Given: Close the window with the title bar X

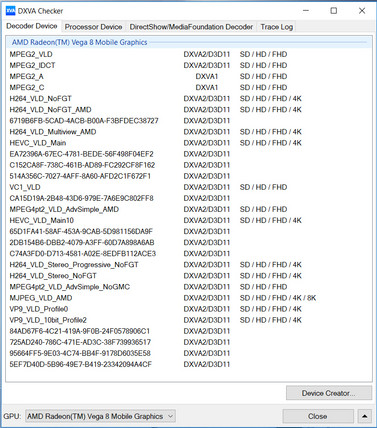Looking at the screenshot, I should tap(362, 11).
